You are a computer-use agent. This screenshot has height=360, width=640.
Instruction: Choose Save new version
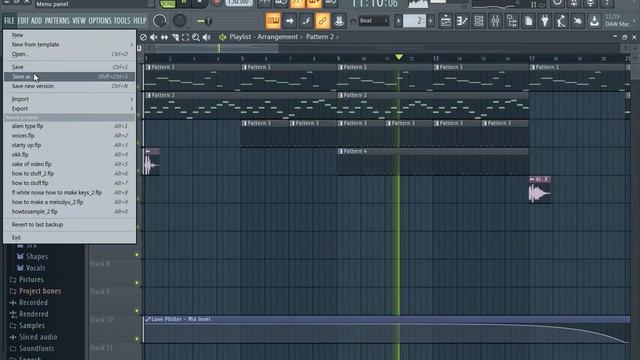click(x=69, y=86)
